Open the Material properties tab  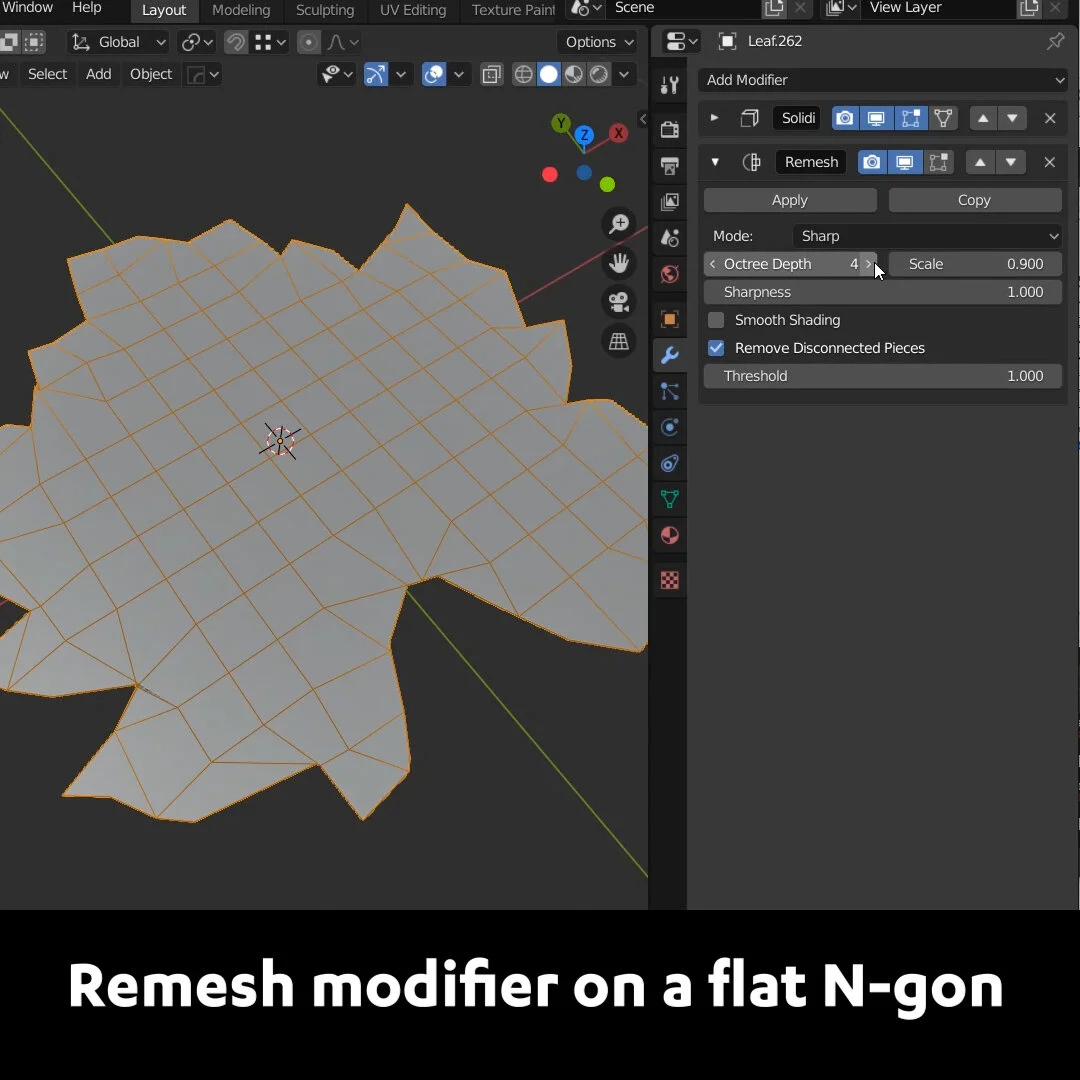[x=669, y=535]
